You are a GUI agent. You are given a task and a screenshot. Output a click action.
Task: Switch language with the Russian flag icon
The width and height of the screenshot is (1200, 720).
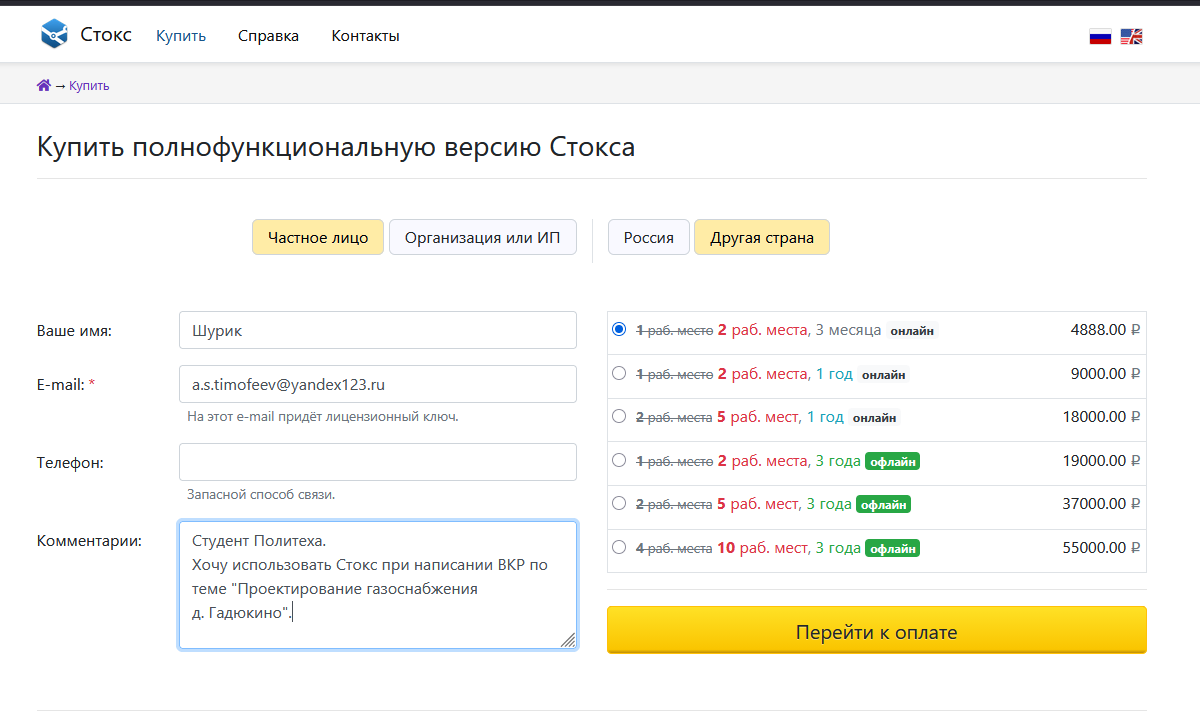[x=1100, y=37]
